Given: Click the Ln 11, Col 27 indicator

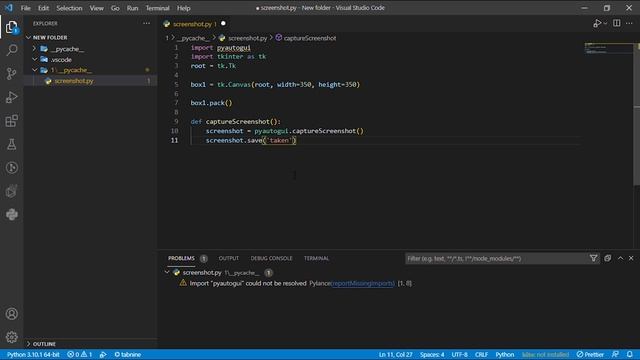Looking at the screenshot, I should [x=396, y=355].
